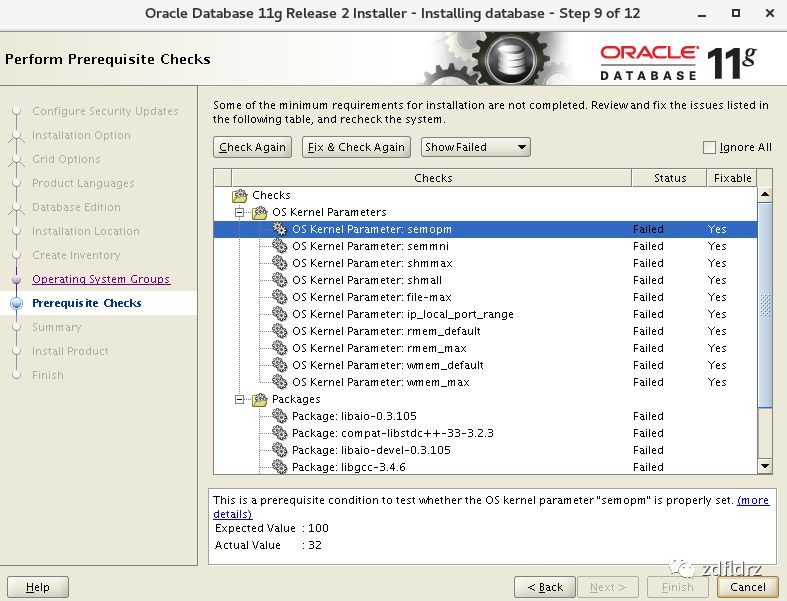Screen dimensions: 787x601
Task: Click the gear icon beside wmem_max
Action: click(279, 382)
